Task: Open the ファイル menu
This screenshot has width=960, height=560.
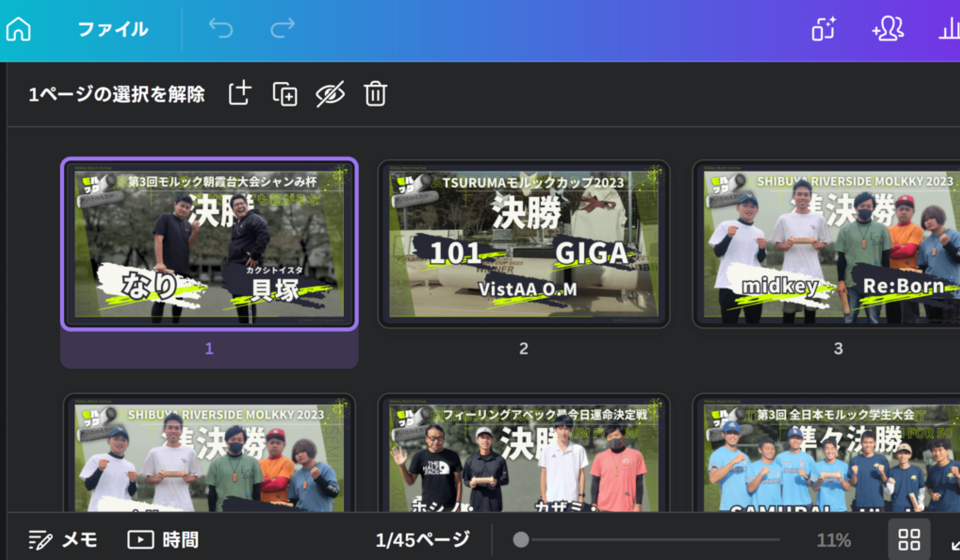Action: click(x=113, y=29)
